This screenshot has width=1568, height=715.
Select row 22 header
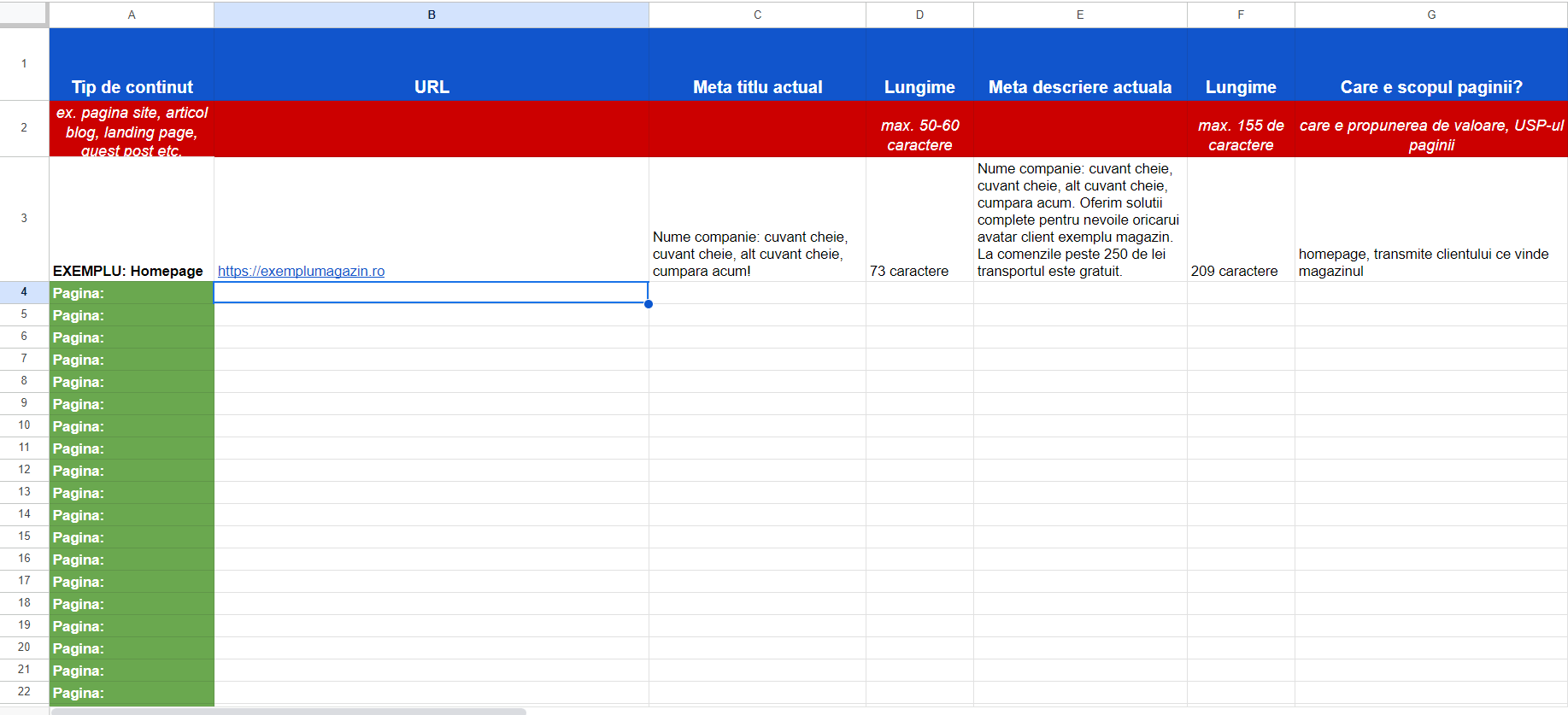(x=24, y=692)
